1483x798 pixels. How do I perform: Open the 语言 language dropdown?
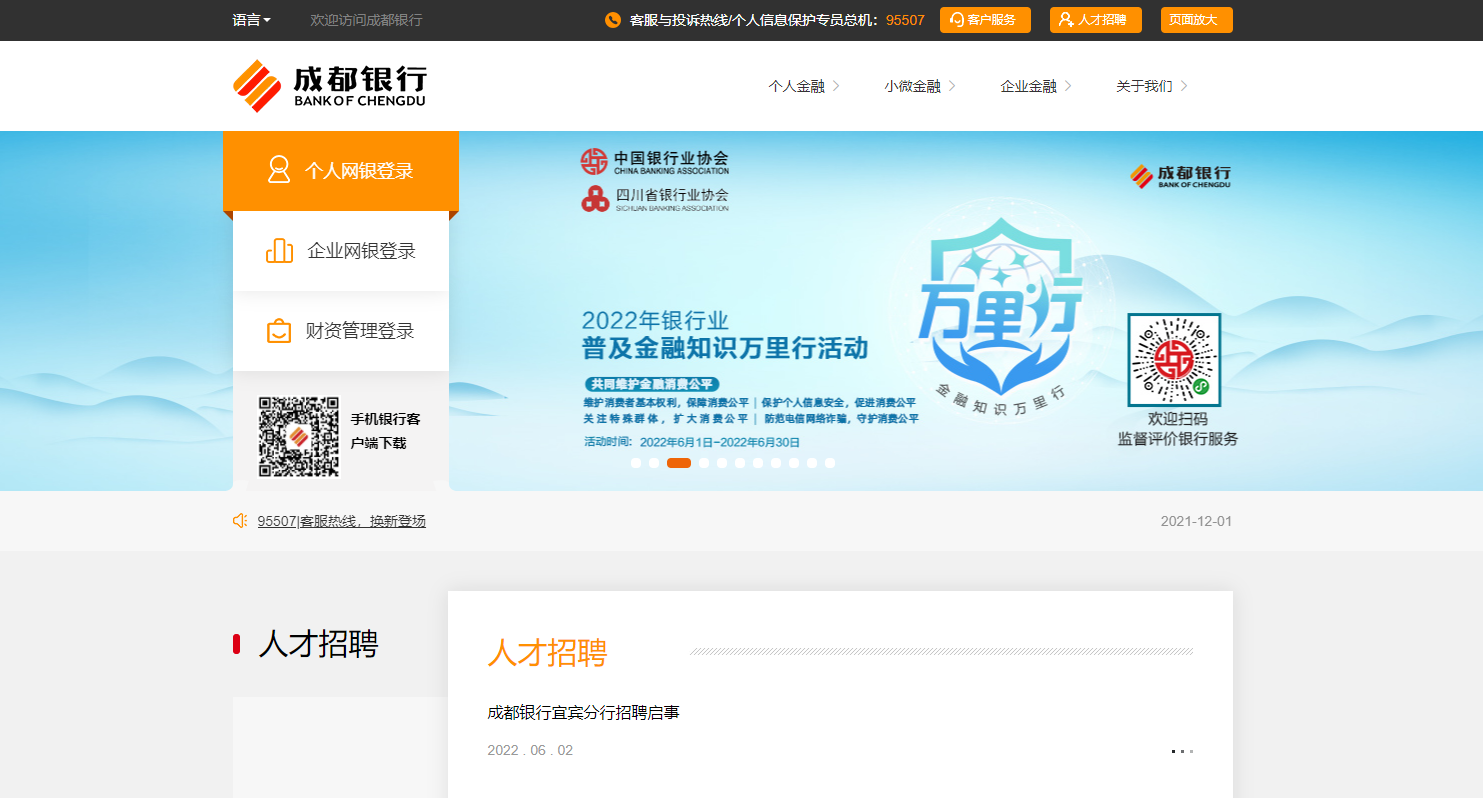(x=252, y=20)
